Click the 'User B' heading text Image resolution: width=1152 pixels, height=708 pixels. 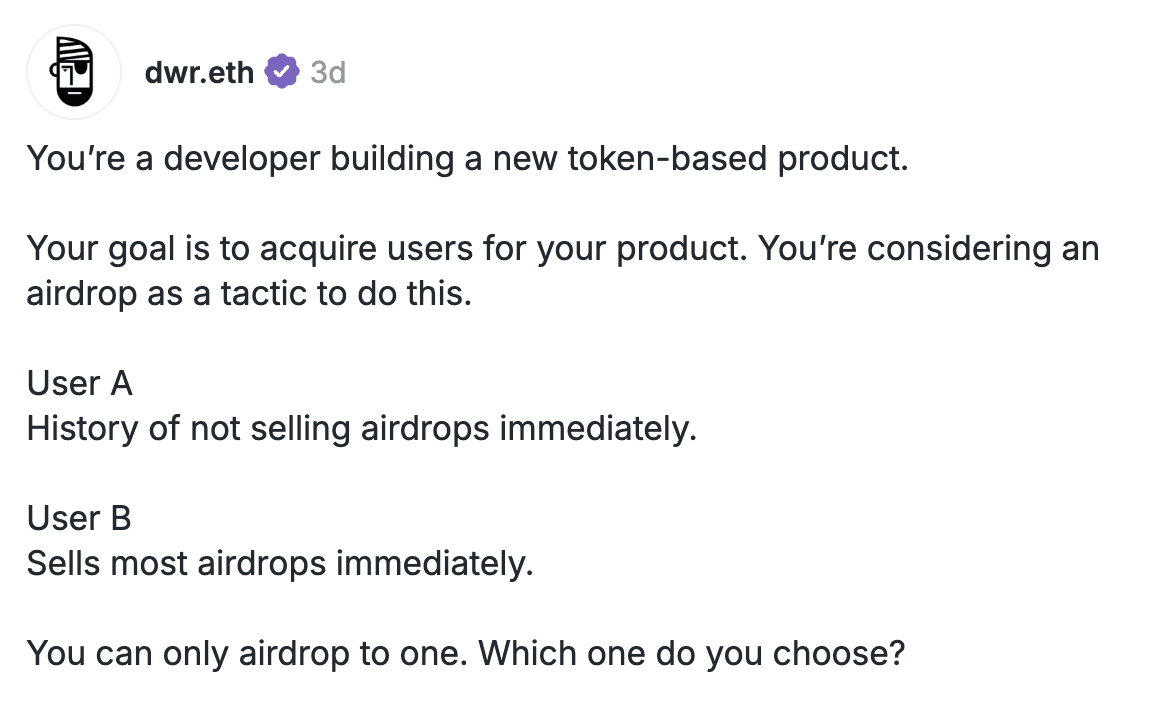point(79,519)
